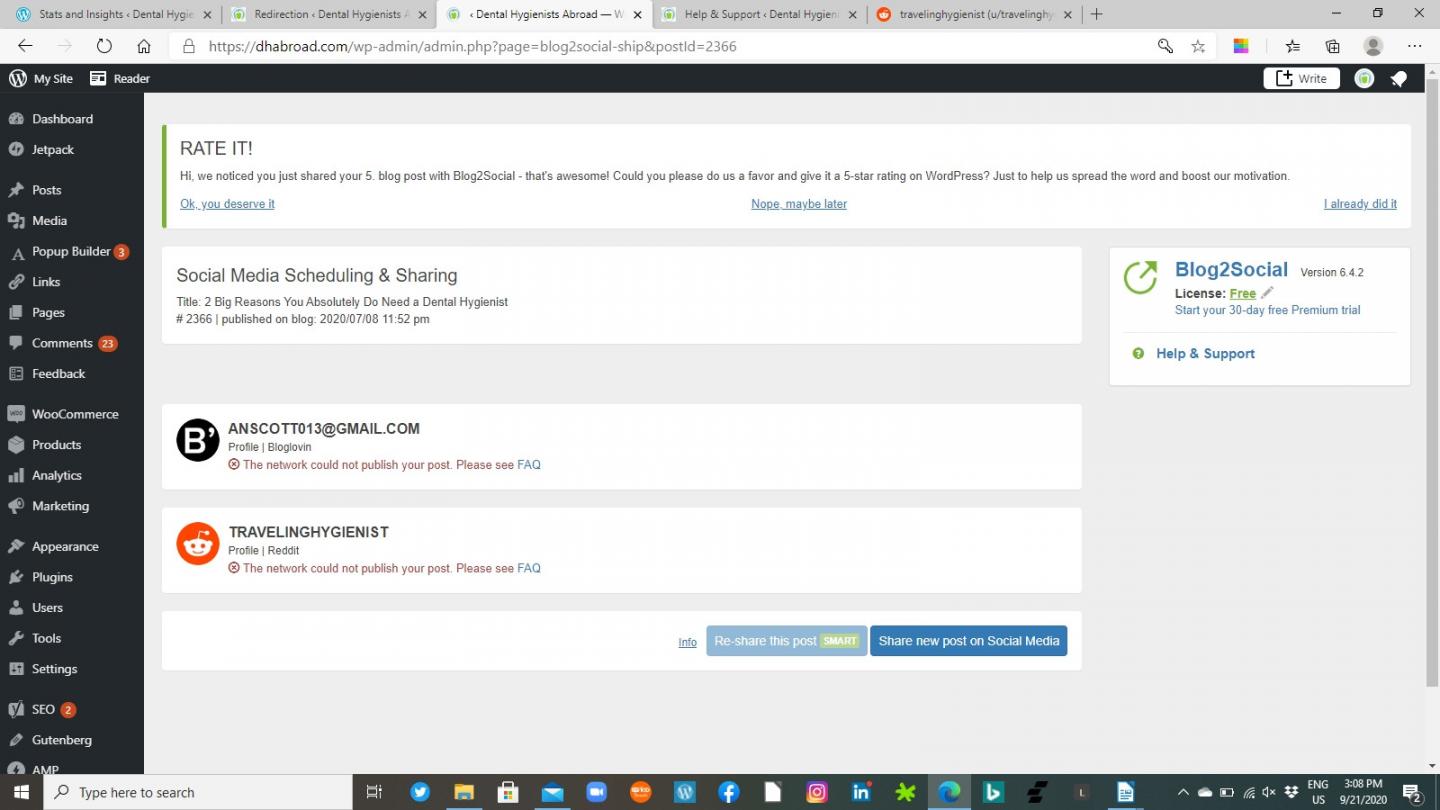
Task: Open Instagram from the Windows taskbar
Action: [817, 792]
